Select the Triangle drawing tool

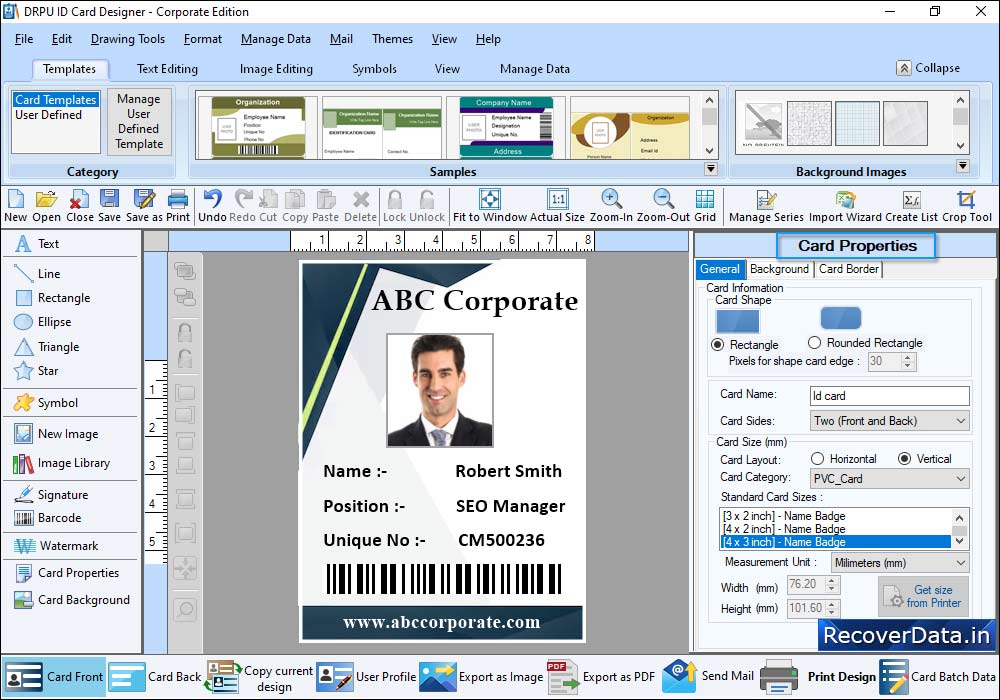[47, 347]
